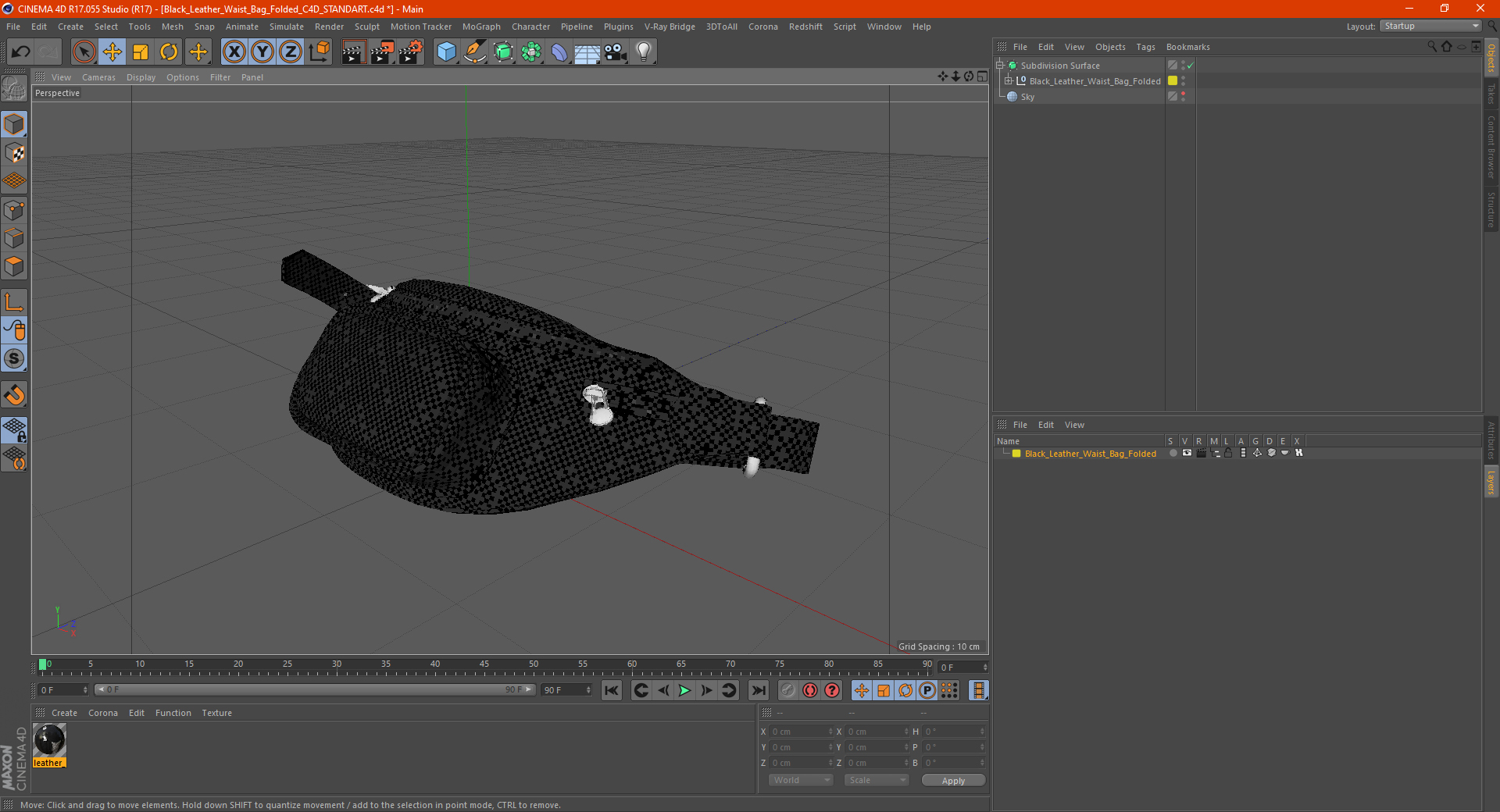This screenshot has width=1500, height=812.
Task: Add a Cube primitive object
Action: [446, 52]
